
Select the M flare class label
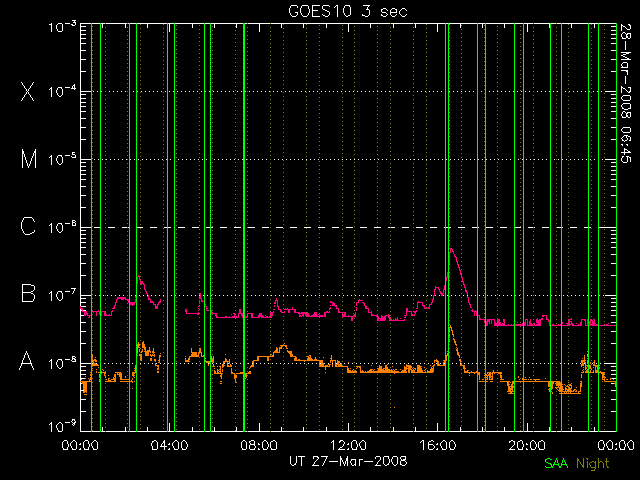point(29,159)
